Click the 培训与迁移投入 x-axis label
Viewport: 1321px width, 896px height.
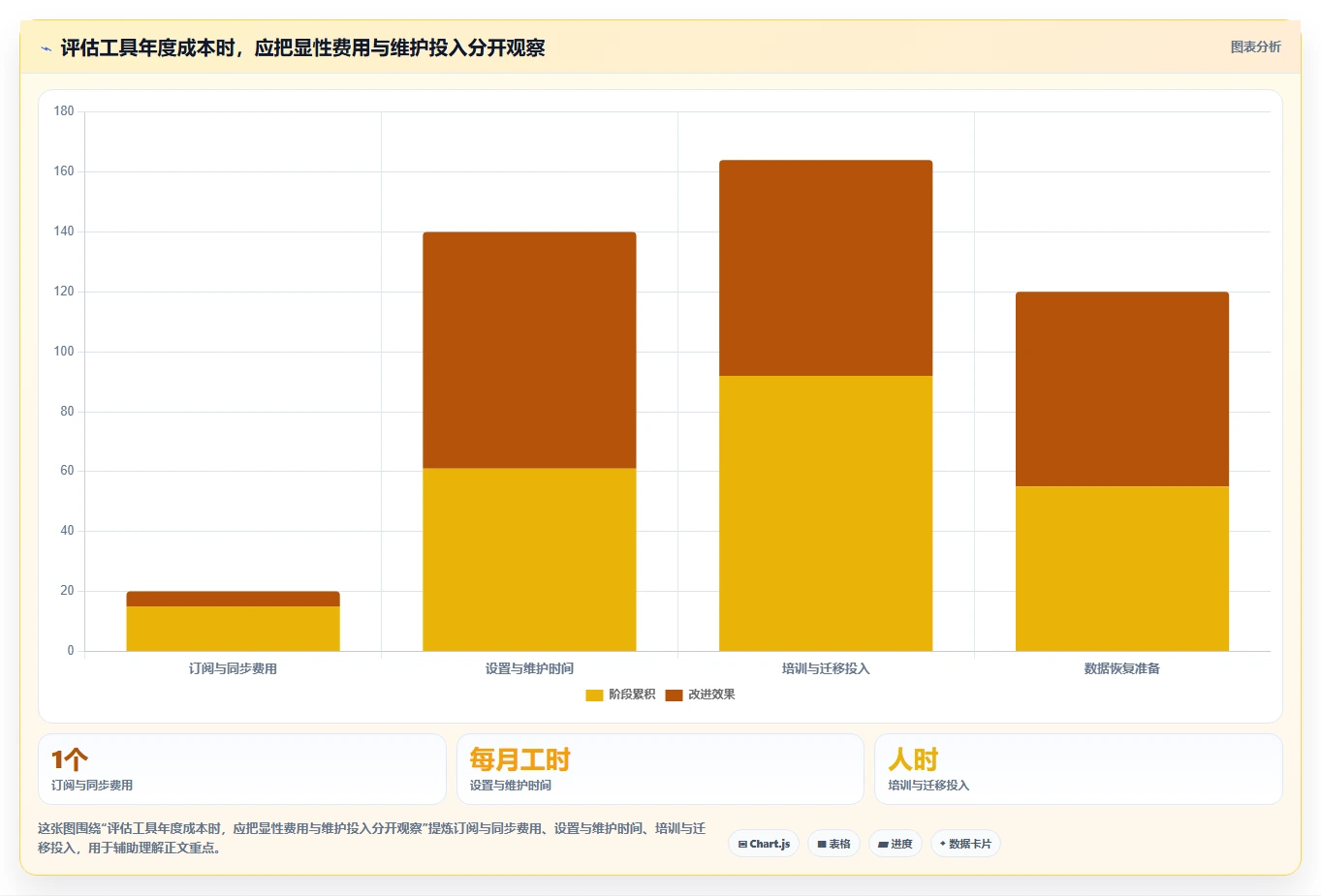pyautogui.click(x=826, y=668)
